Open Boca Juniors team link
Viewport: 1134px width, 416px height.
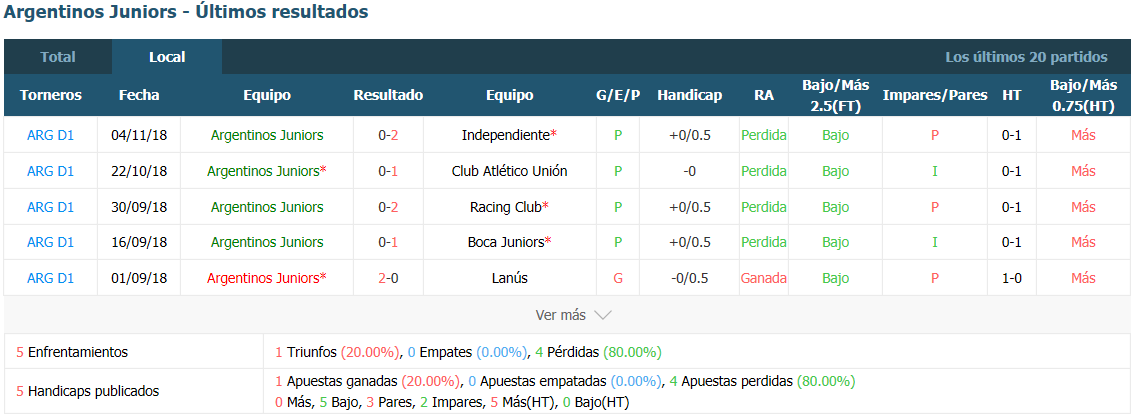tap(506, 242)
